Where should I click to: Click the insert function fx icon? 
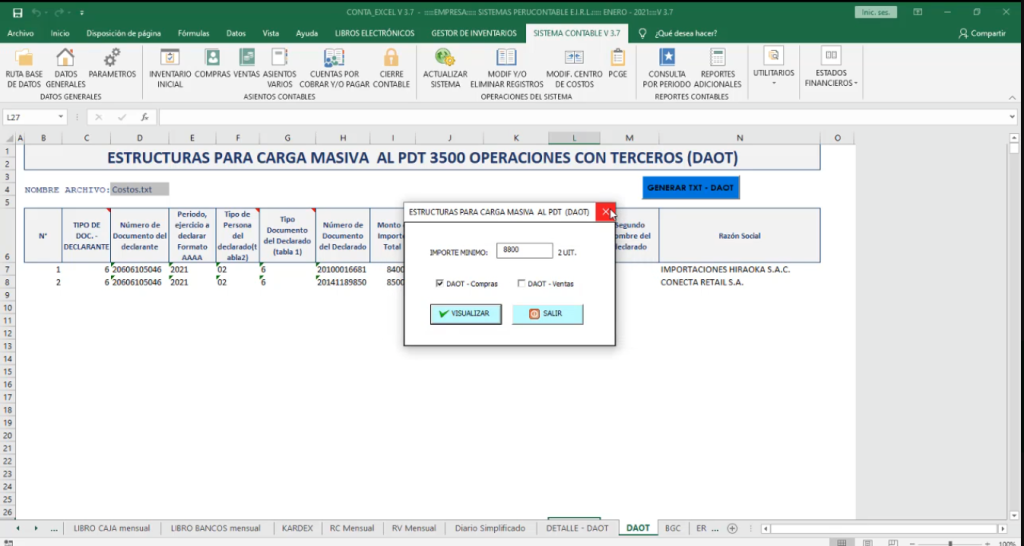pos(144,118)
